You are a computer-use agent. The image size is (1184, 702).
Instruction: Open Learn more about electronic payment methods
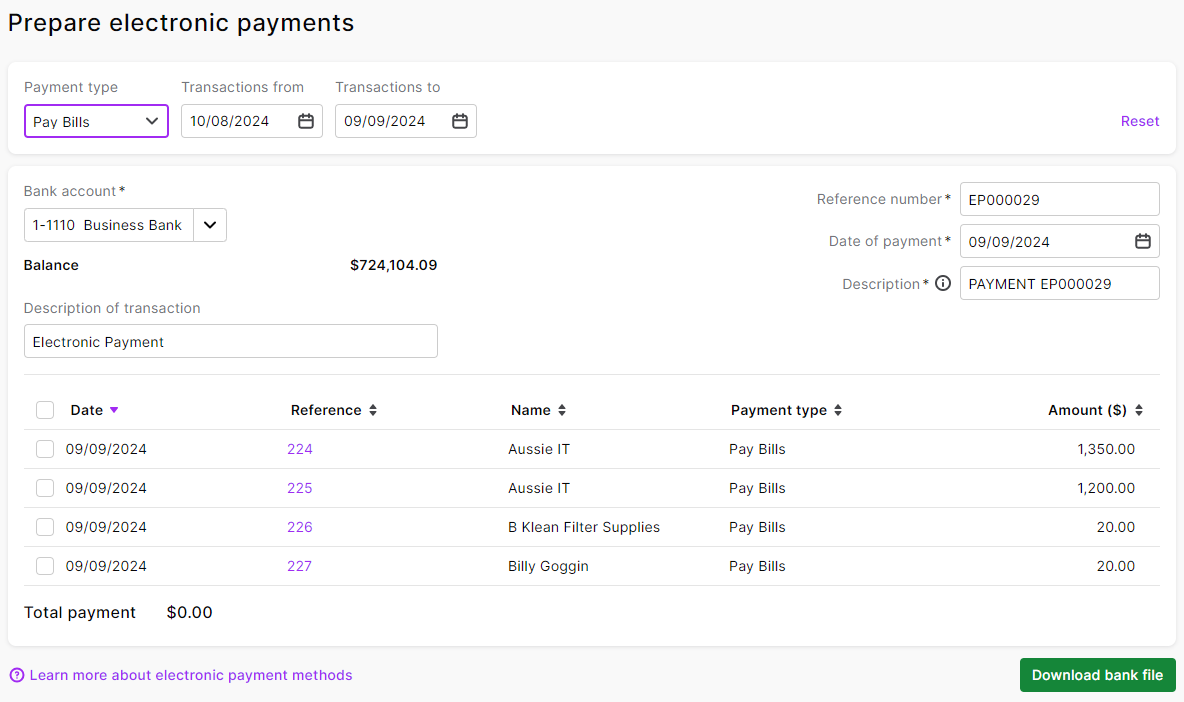(192, 675)
